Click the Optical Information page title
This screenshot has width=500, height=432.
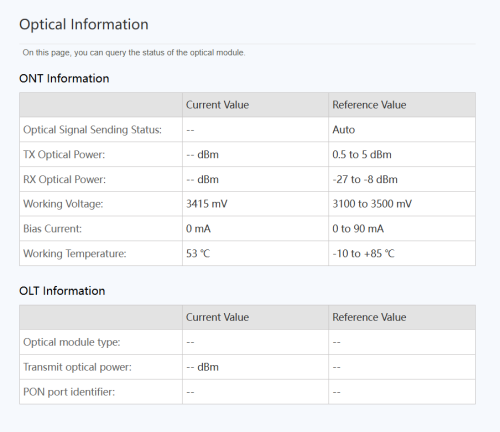pos(84,25)
